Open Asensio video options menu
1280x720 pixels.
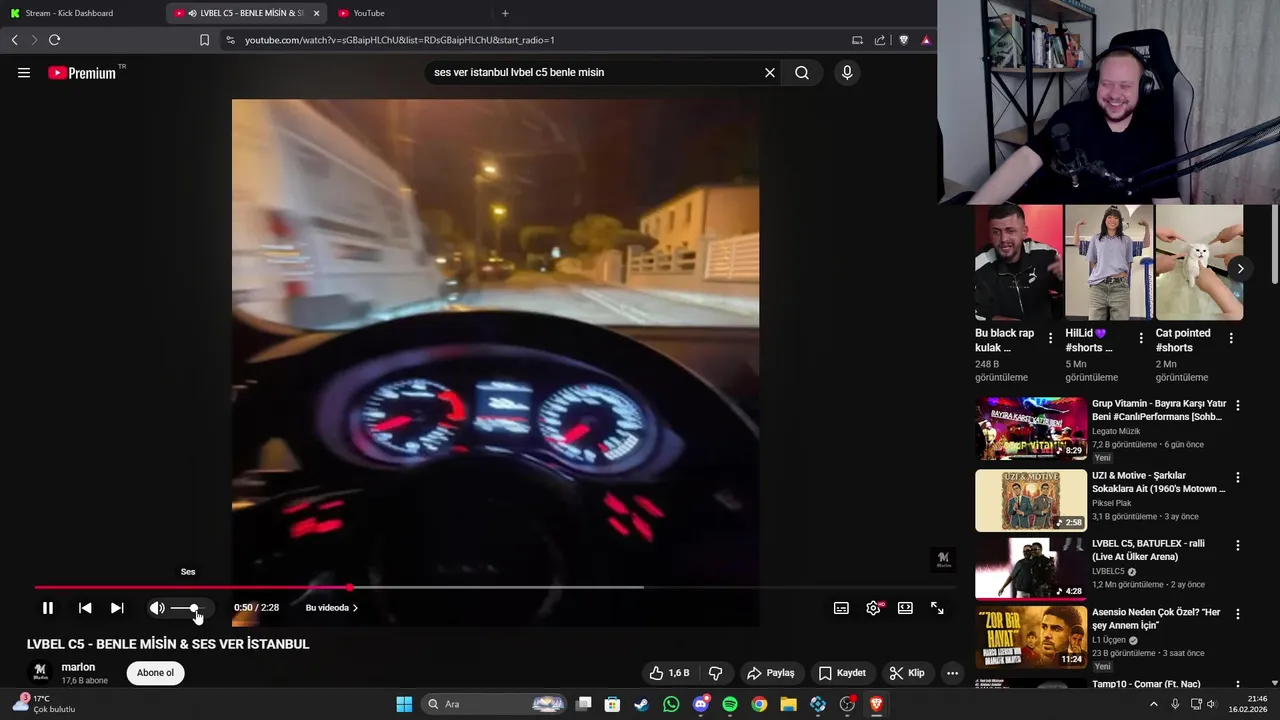click(x=1238, y=613)
